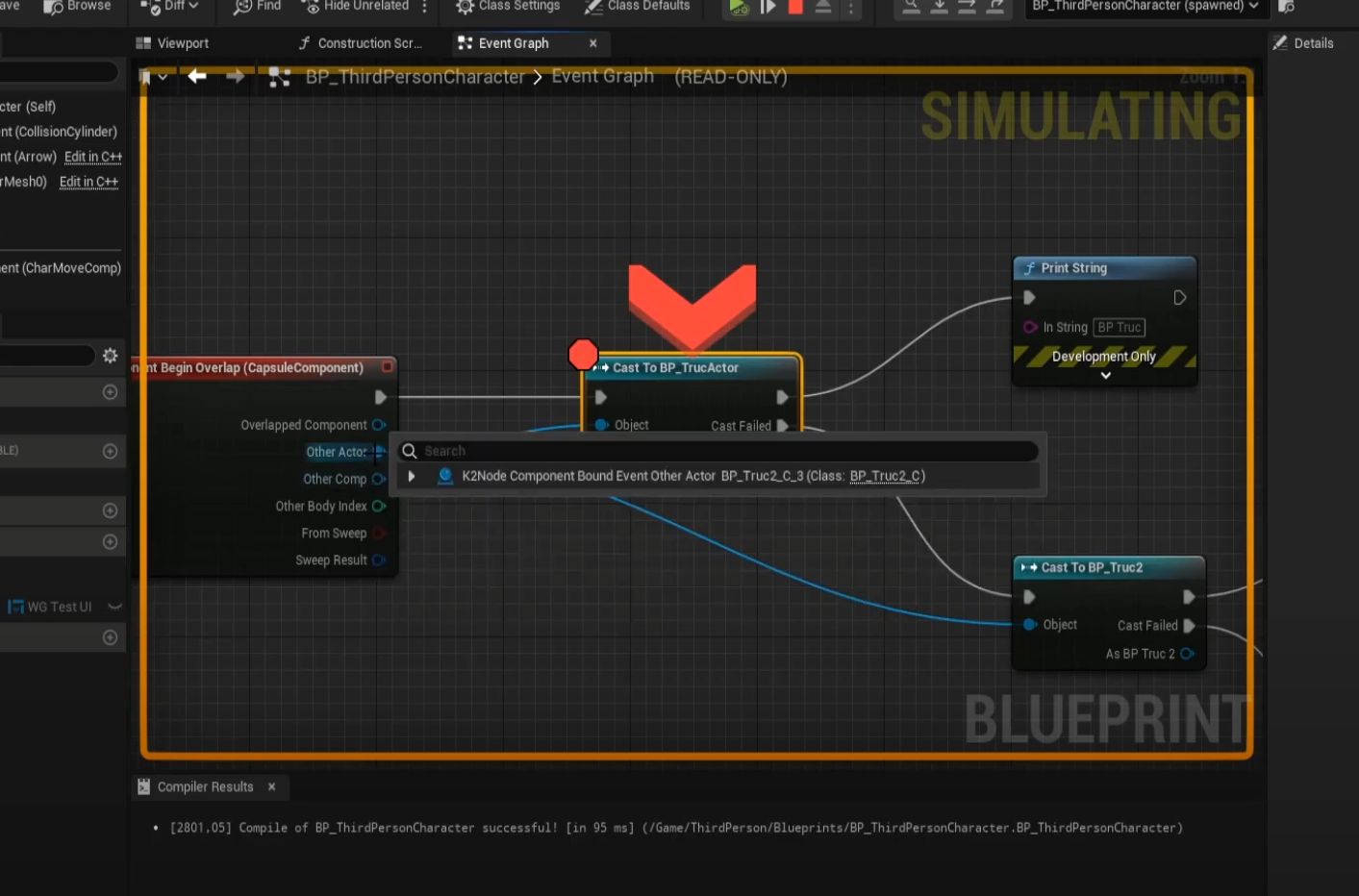Close the Event Graph tab
The image size is (1359, 896).
(592, 43)
